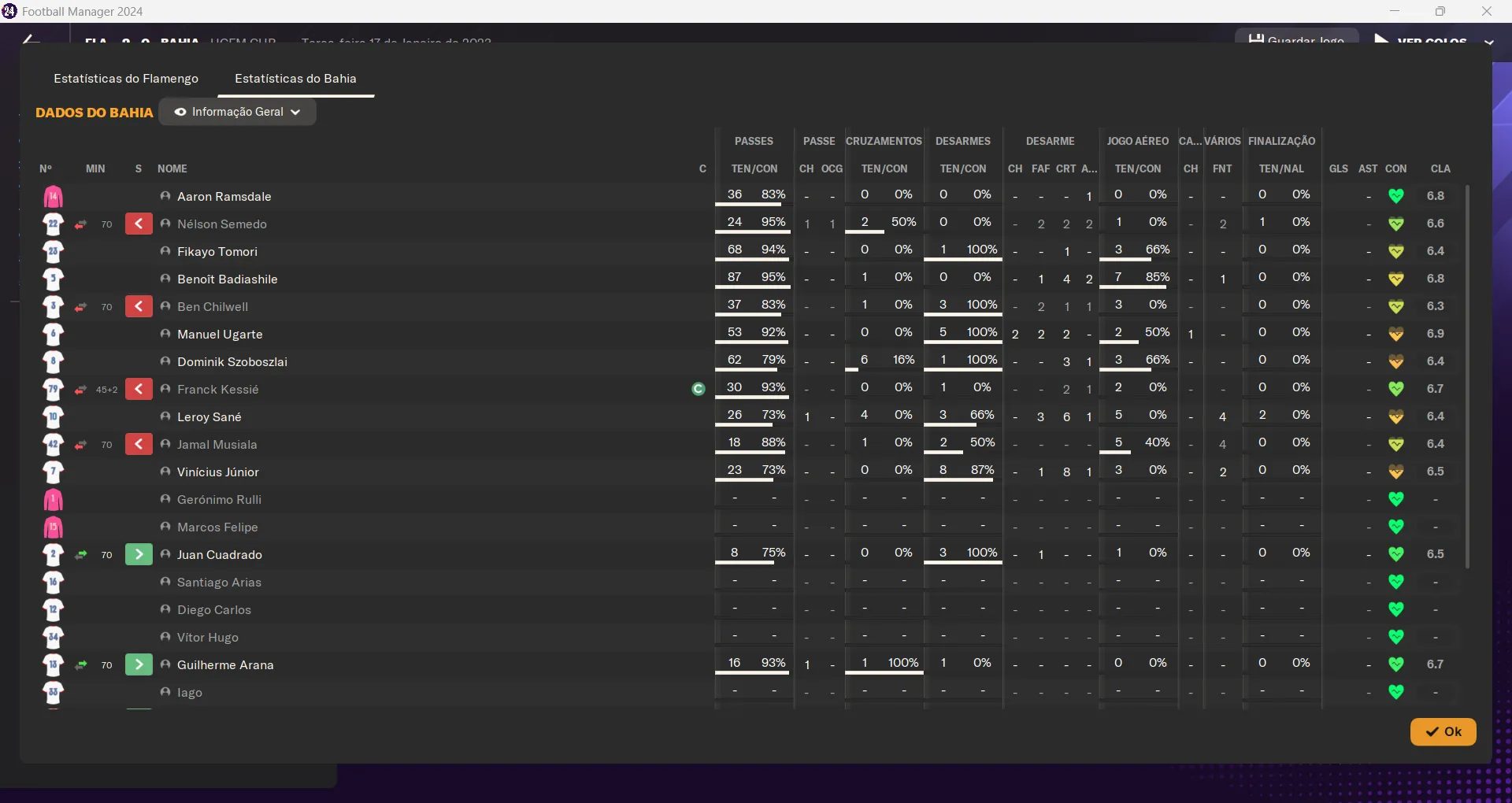Click Vinícius Júnior's tackles 8 87% cell
The width and height of the screenshot is (1512, 803).
[962, 470]
